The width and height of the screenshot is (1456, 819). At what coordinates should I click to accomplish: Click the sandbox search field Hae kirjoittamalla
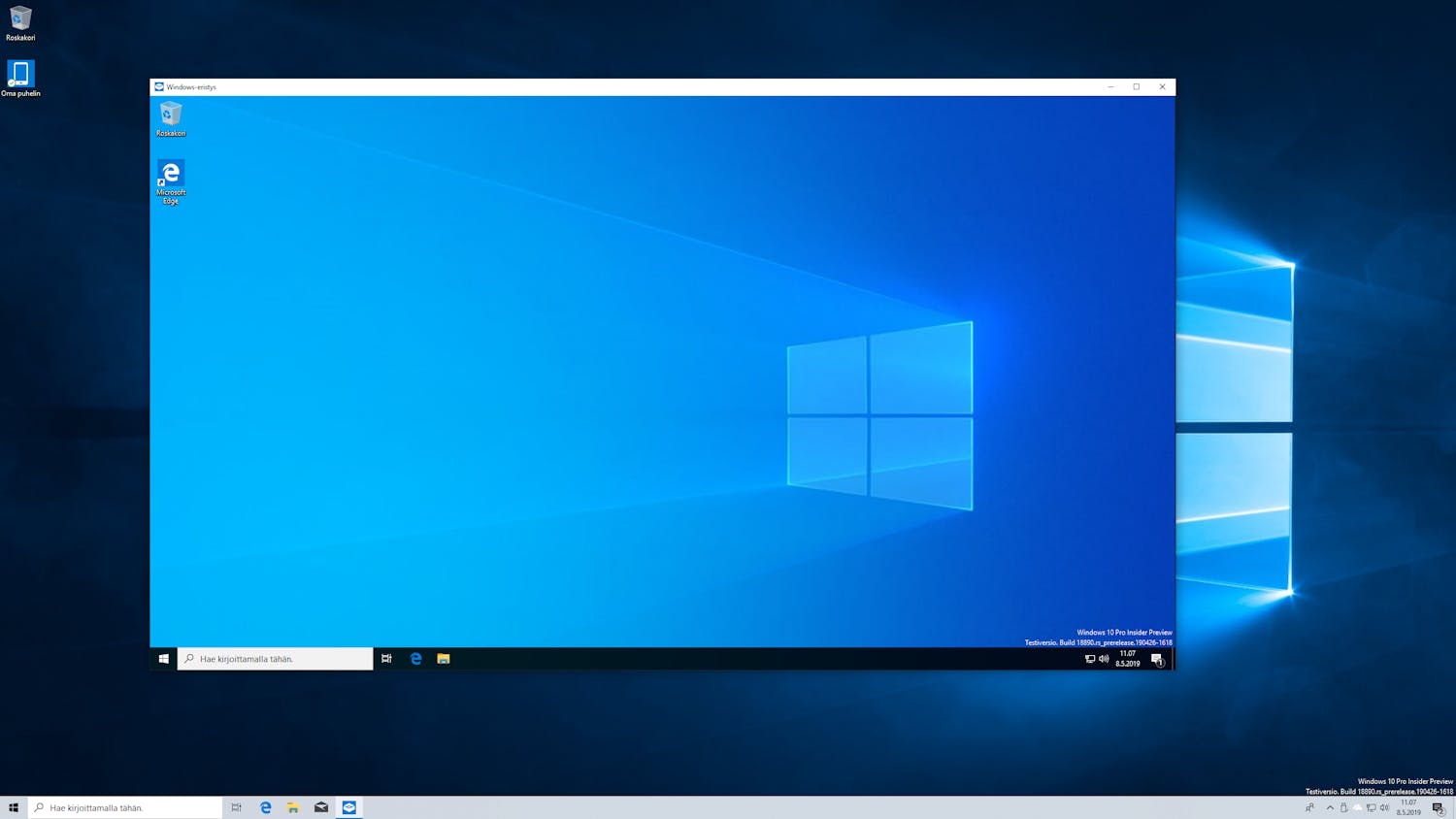click(x=275, y=658)
